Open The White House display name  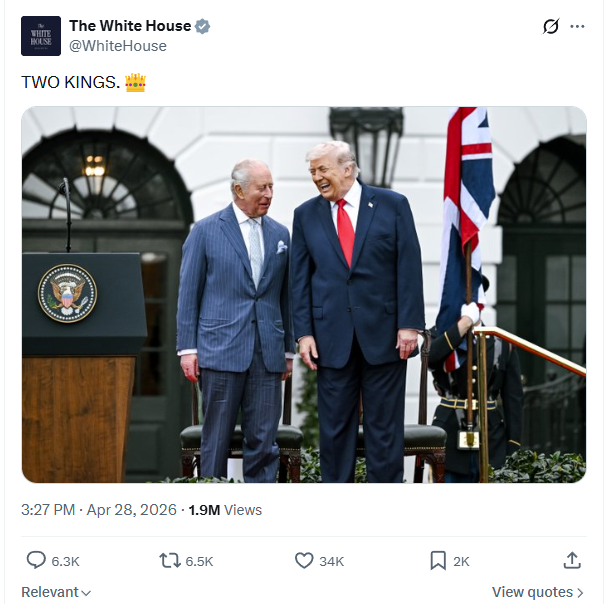(x=130, y=26)
